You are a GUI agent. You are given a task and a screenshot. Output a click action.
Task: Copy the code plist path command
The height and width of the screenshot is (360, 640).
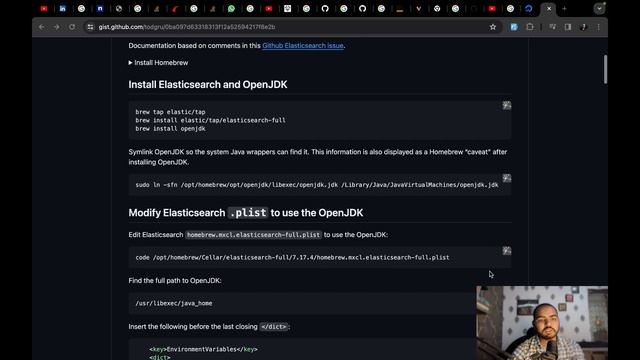pyautogui.click(x=507, y=251)
